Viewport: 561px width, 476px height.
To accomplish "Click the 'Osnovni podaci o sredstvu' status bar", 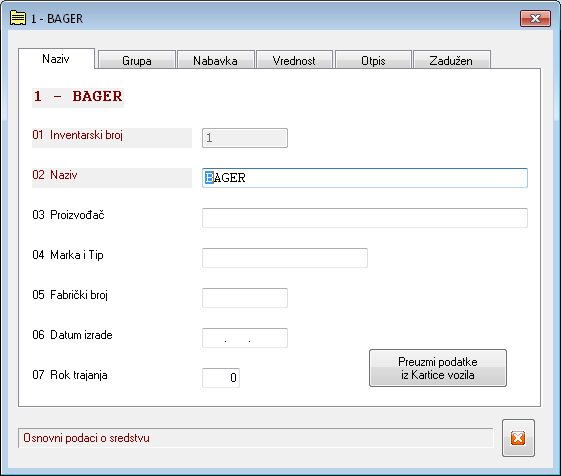I will coord(255,438).
